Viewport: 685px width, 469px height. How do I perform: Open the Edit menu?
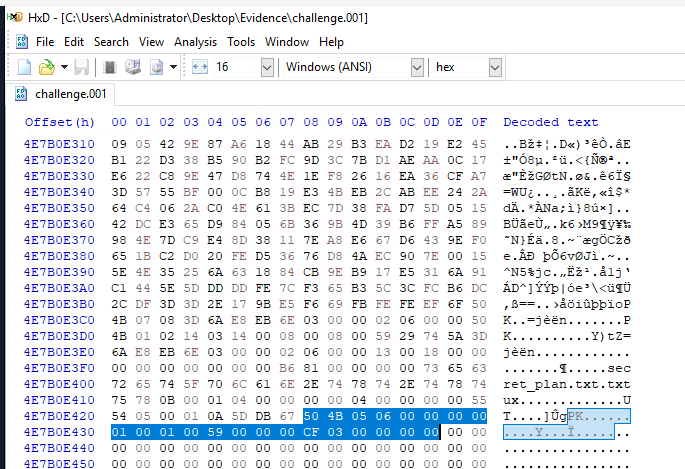pyautogui.click(x=74, y=42)
